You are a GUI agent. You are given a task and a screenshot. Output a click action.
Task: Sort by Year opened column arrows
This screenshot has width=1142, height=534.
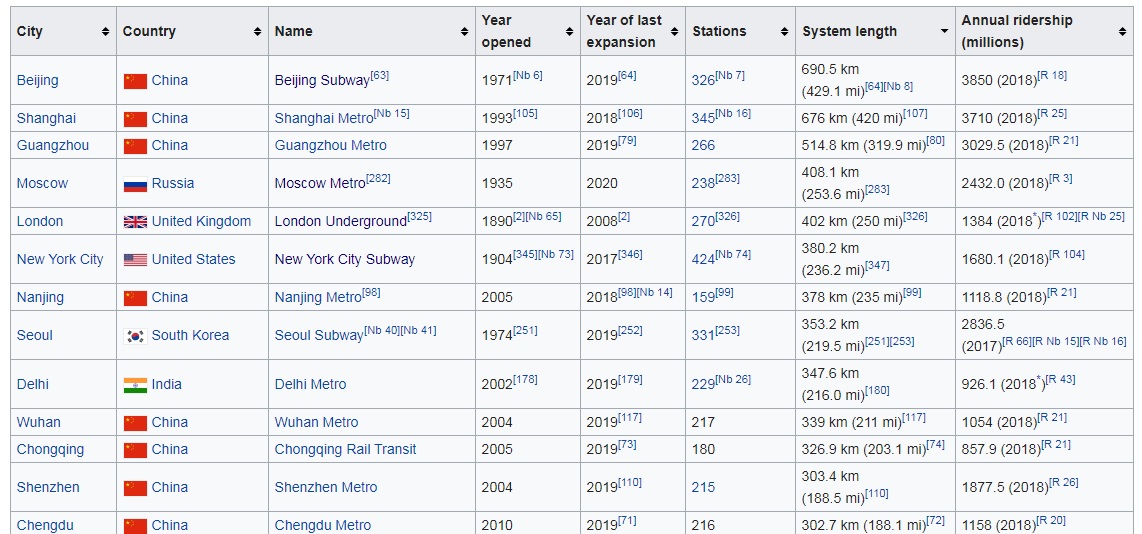[570, 32]
